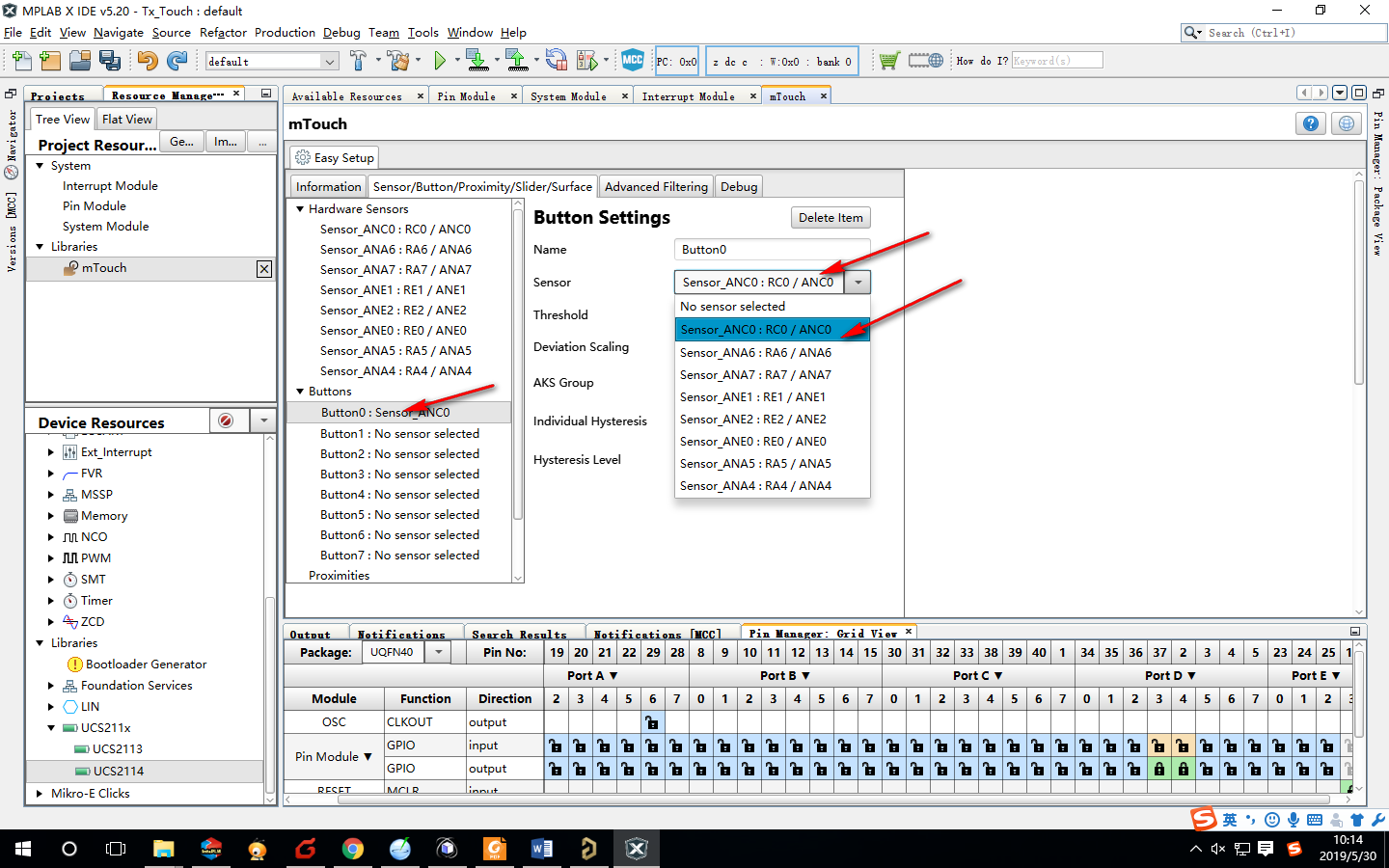Open mTouch help with the question mark icon
1389x868 pixels.
coord(1310,123)
